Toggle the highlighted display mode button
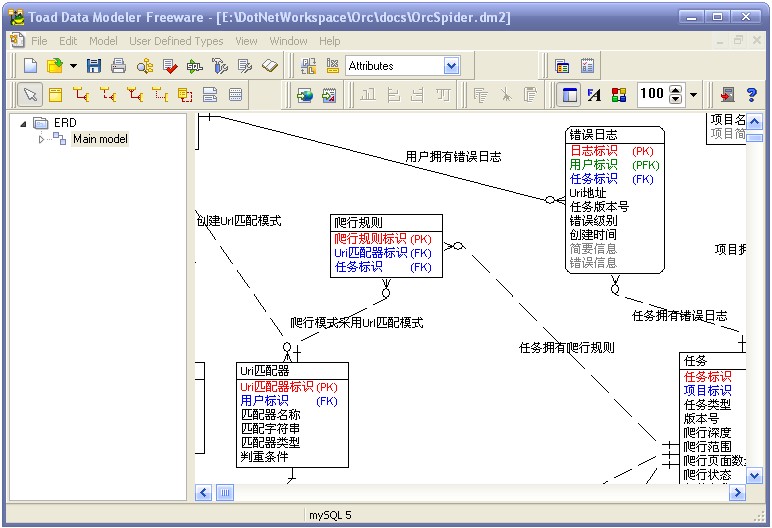The width and height of the screenshot is (772, 528). (569, 94)
